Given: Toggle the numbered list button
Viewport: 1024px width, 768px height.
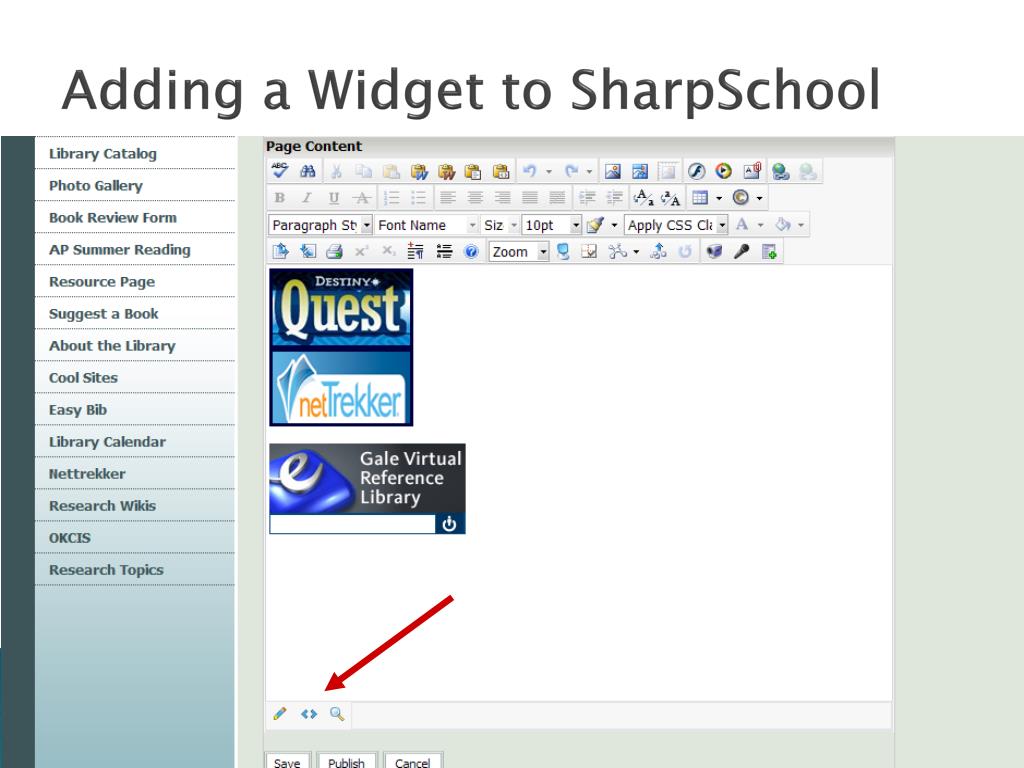Looking at the screenshot, I should 391,198.
